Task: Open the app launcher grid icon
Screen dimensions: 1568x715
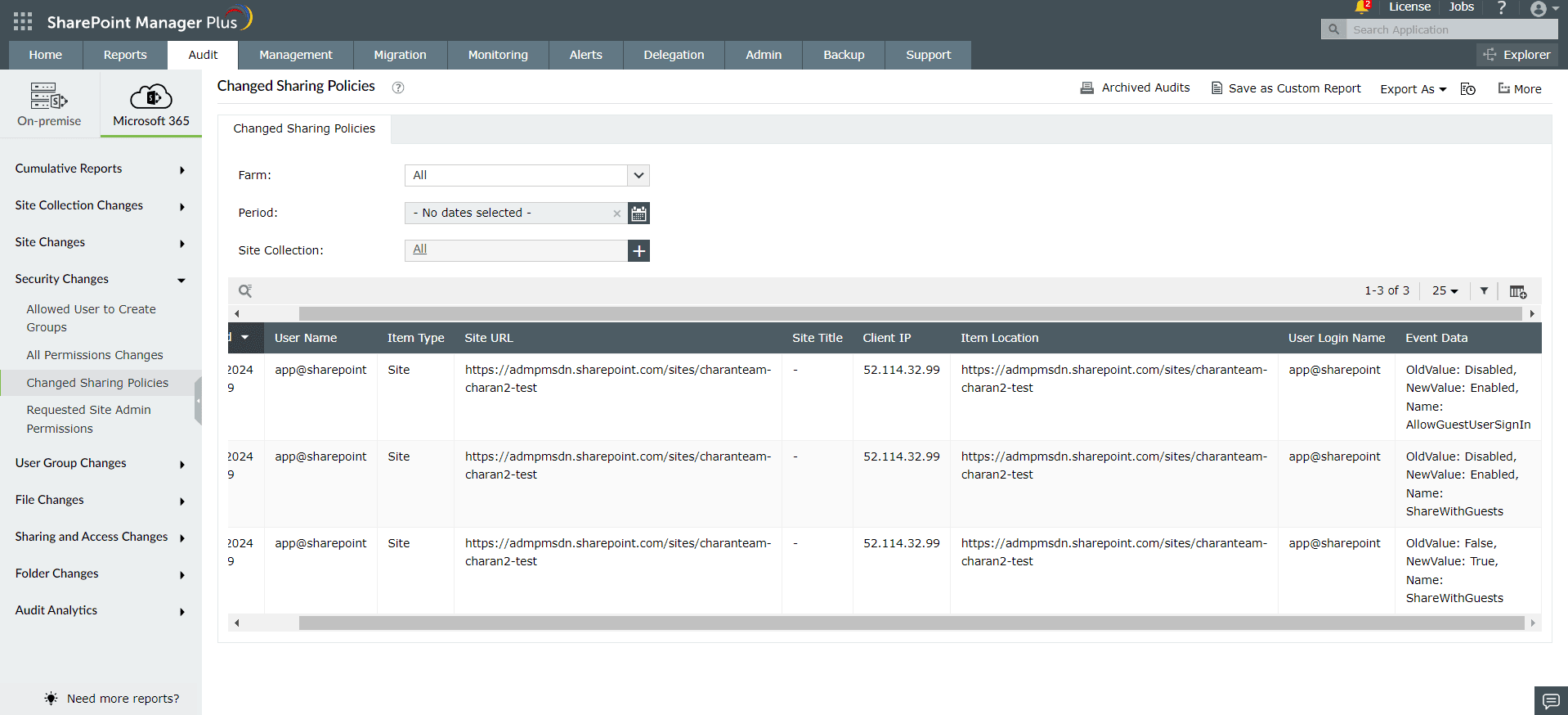Action: (23, 21)
